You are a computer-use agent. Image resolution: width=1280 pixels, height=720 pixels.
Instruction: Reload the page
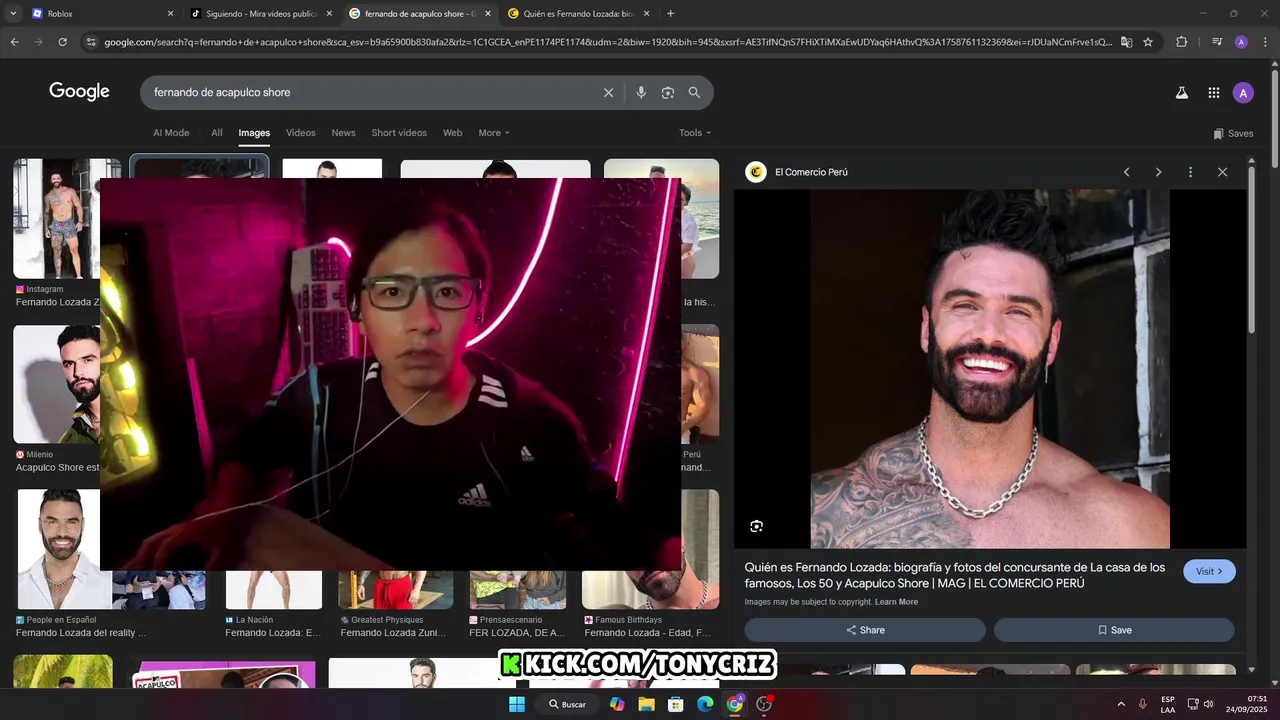pos(62,42)
